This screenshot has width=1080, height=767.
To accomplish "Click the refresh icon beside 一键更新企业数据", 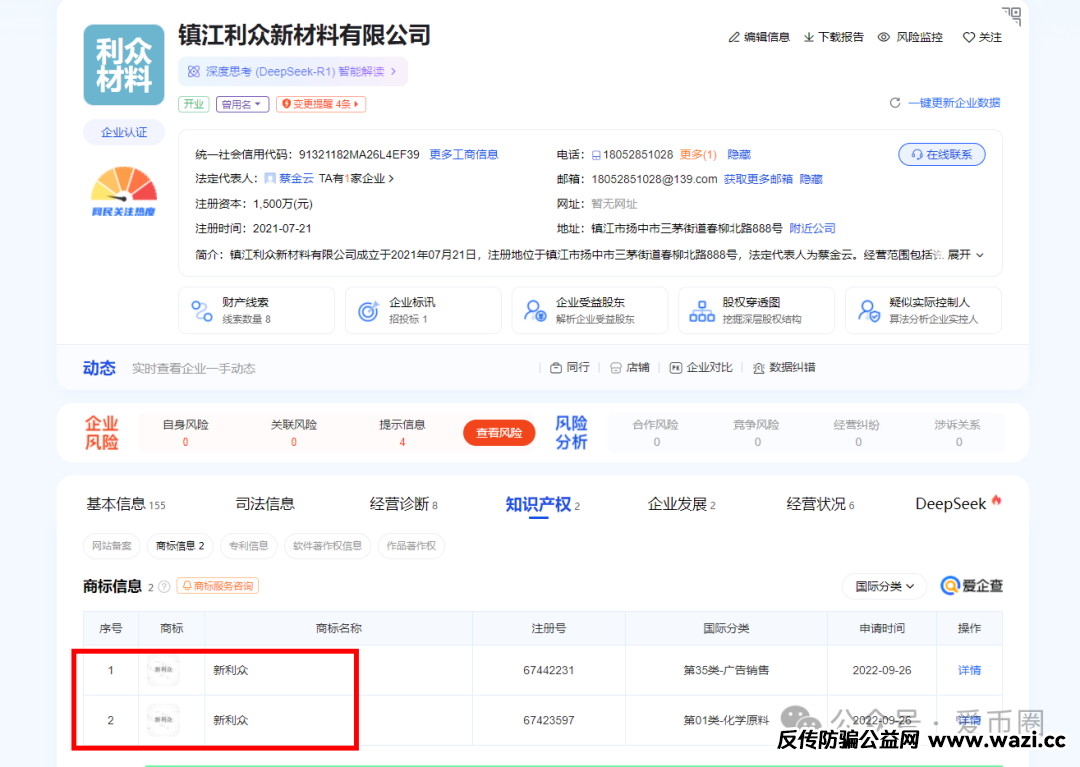I will (895, 103).
